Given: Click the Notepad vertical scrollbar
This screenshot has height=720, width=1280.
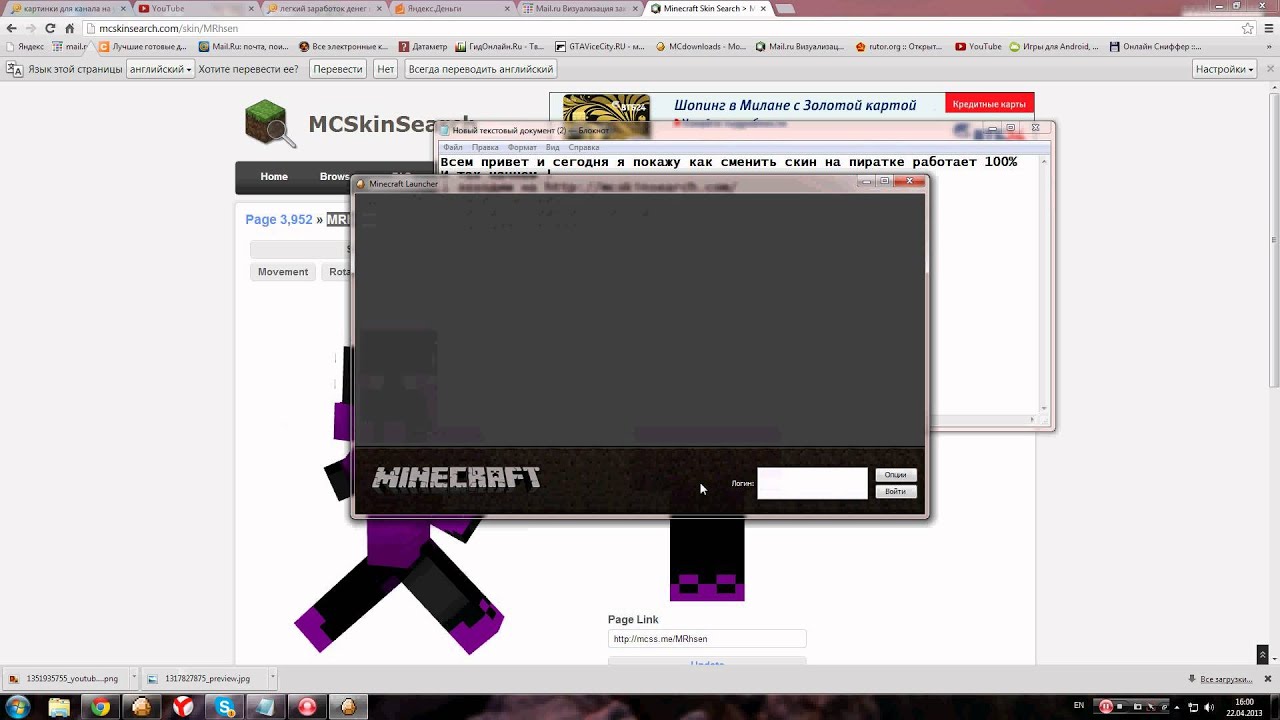Looking at the screenshot, I should tap(1045, 284).
